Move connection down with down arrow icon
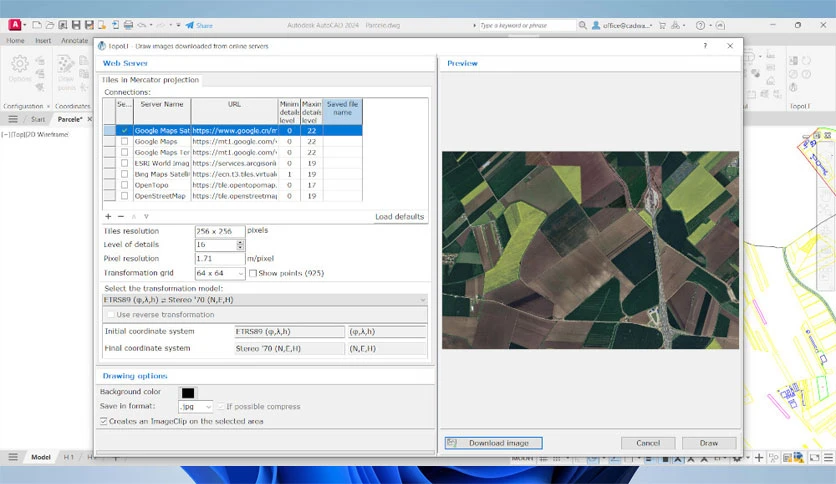The image size is (836, 484). pyautogui.click(x=146, y=216)
